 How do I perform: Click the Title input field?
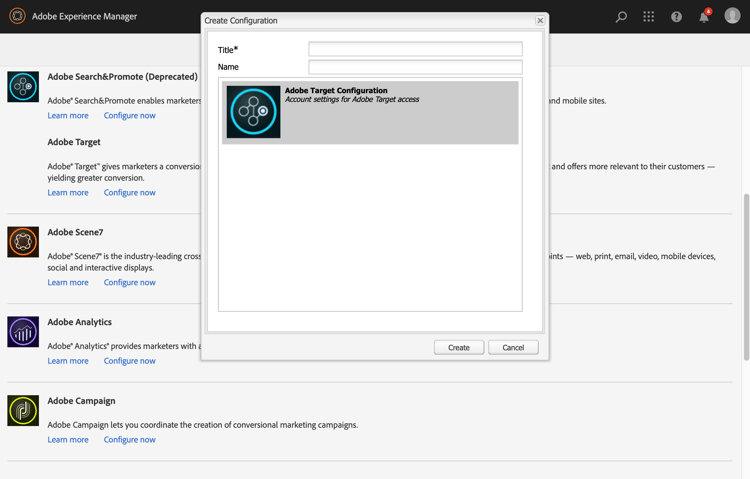coord(415,49)
